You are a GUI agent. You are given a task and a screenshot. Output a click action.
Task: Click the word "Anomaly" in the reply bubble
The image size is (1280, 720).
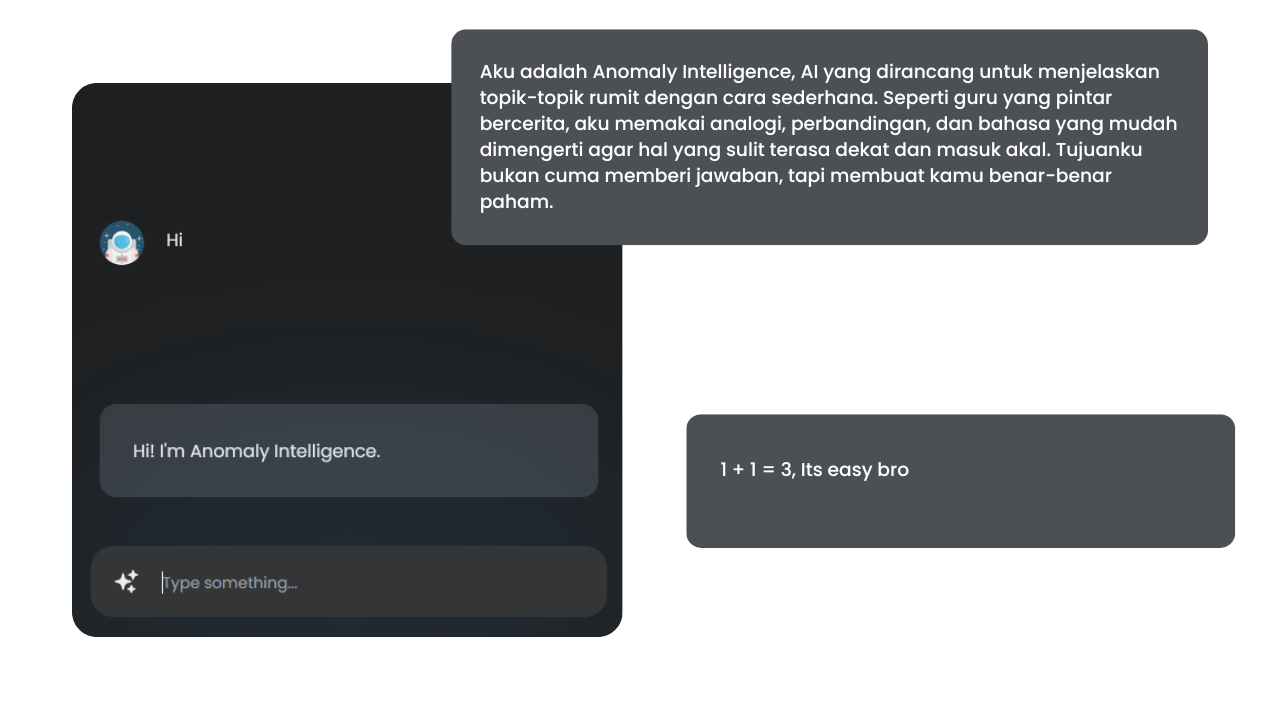click(229, 451)
